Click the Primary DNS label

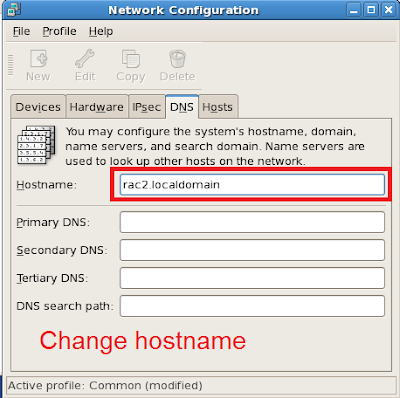(53, 222)
